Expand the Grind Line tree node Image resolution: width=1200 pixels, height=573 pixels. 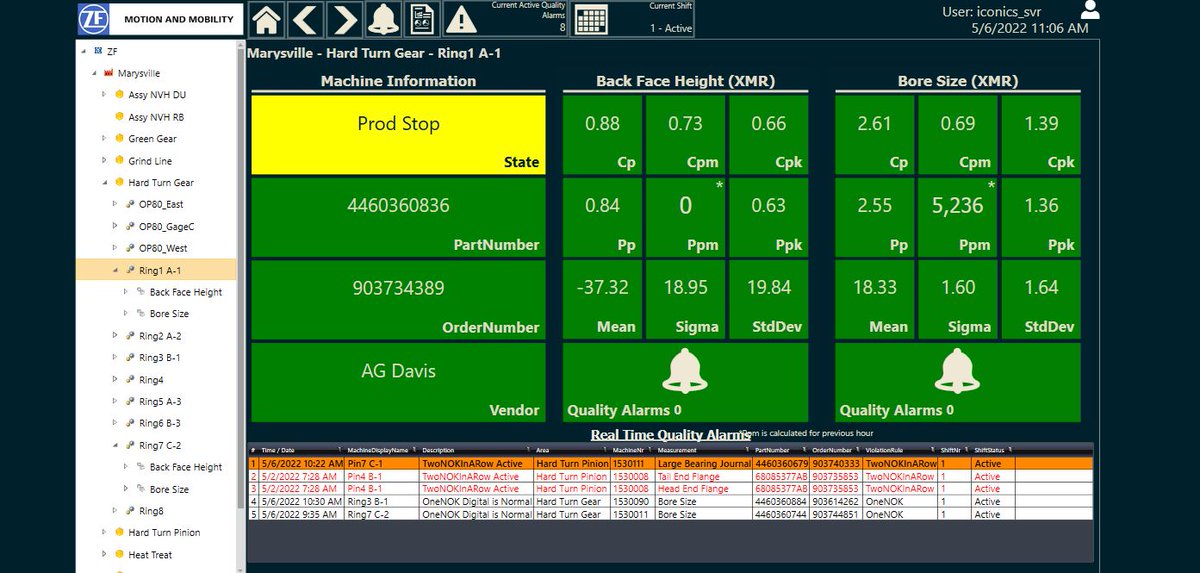[104, 161]
